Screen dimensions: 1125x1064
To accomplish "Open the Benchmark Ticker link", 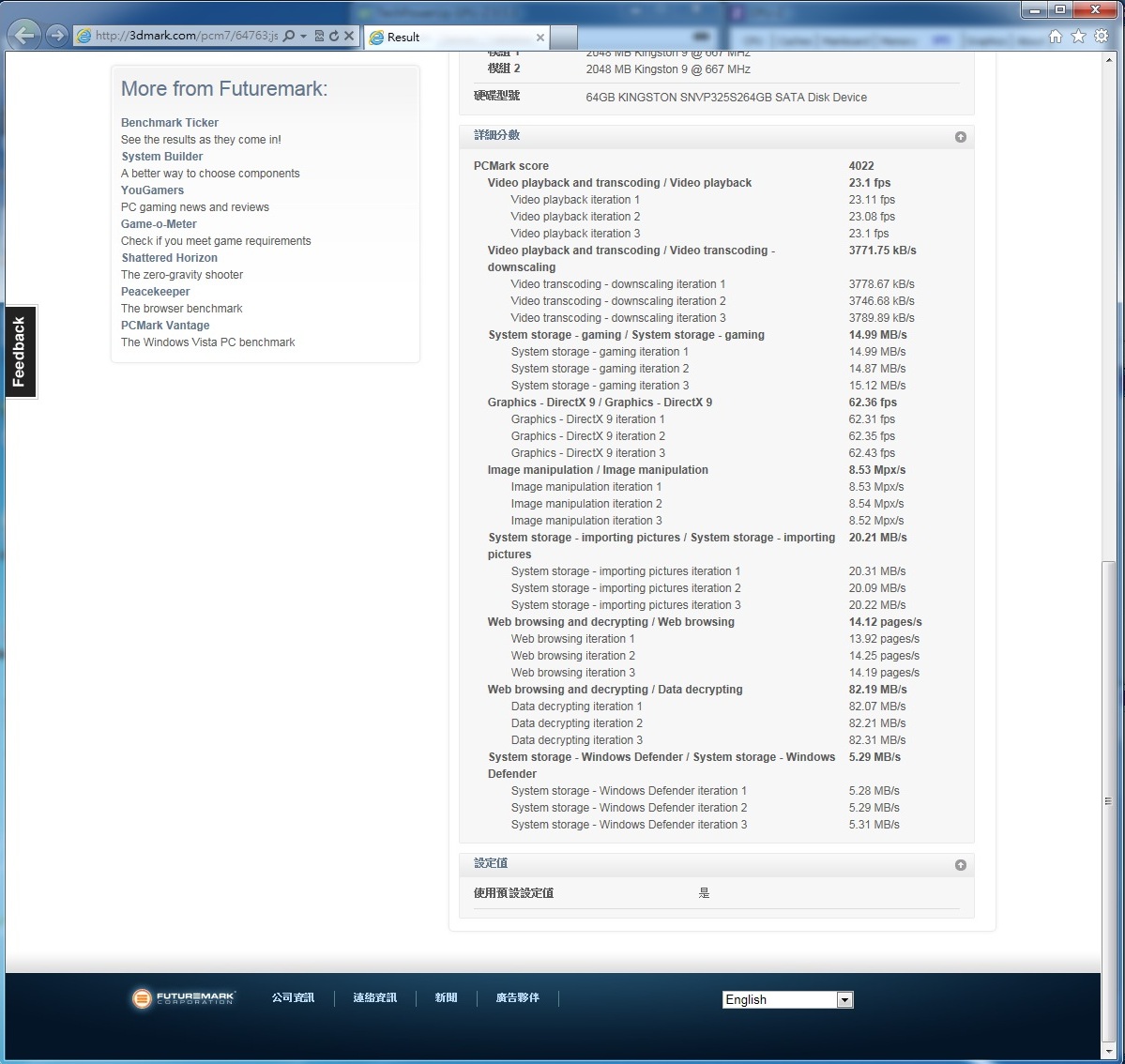I will 170,123.
